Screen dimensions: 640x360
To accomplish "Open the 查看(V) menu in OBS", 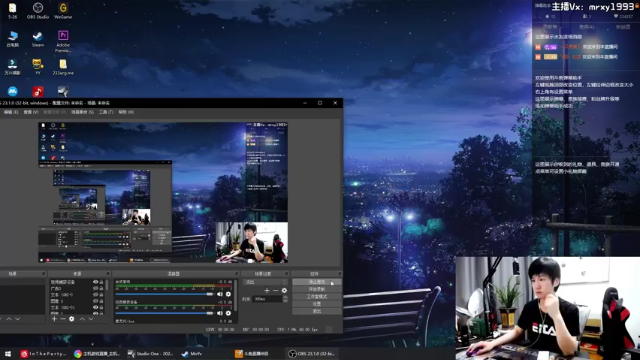I will coord(31,112).
